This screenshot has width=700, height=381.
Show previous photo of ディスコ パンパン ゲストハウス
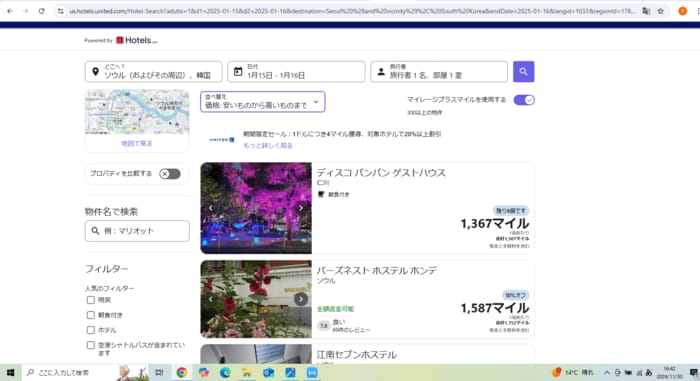(x=211, y=208)
